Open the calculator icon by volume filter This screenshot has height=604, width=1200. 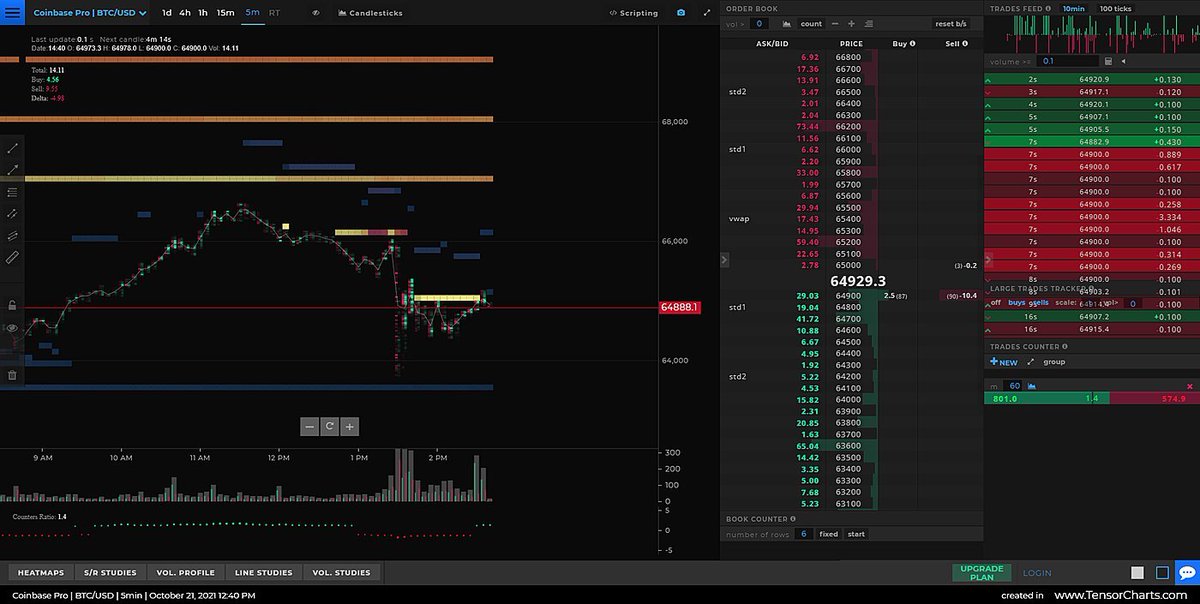point(1108,61)
